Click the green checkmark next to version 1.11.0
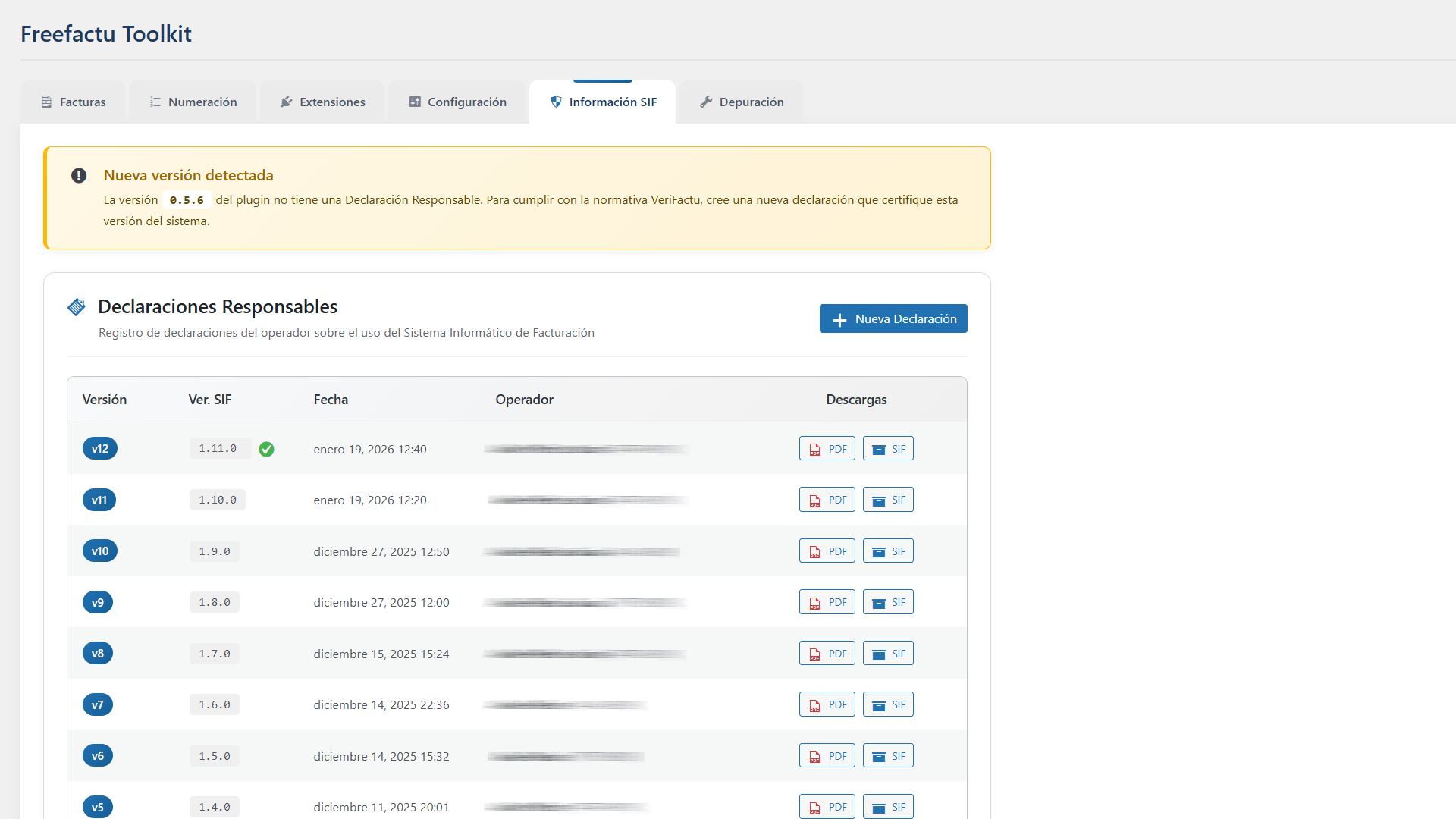The height and width of the screenshot is (819, 1456). click(x=266, y=449)
